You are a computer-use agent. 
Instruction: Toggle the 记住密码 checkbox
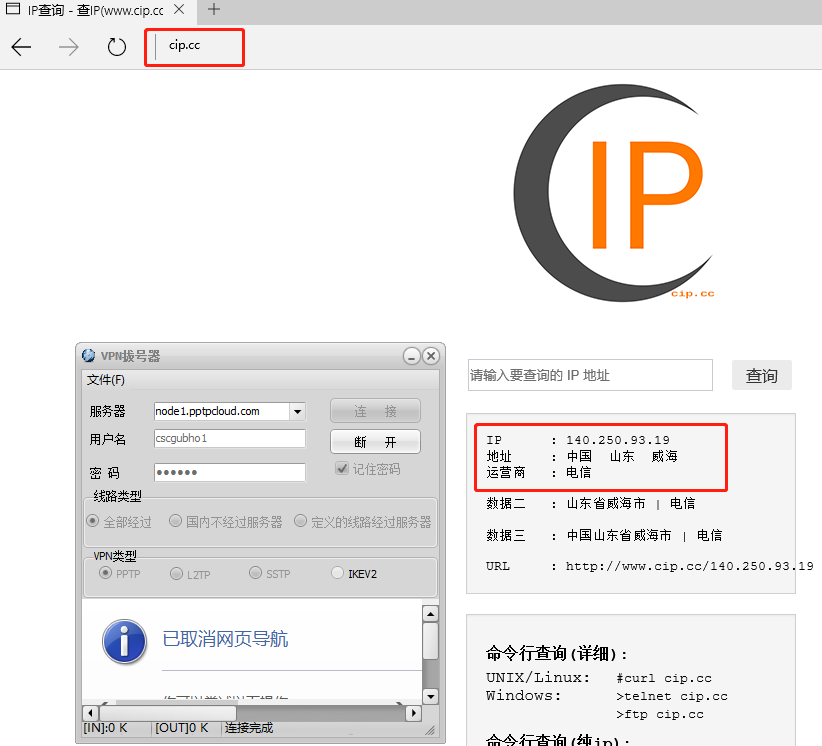(342, 469)
